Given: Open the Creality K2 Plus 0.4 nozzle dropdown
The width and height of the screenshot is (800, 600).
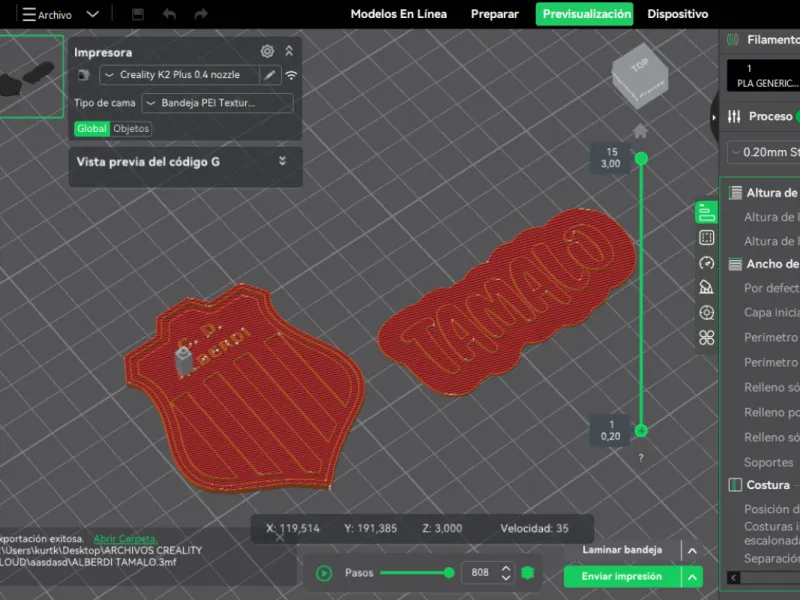Looking at the screenshot, I should (x=180, y=75).
